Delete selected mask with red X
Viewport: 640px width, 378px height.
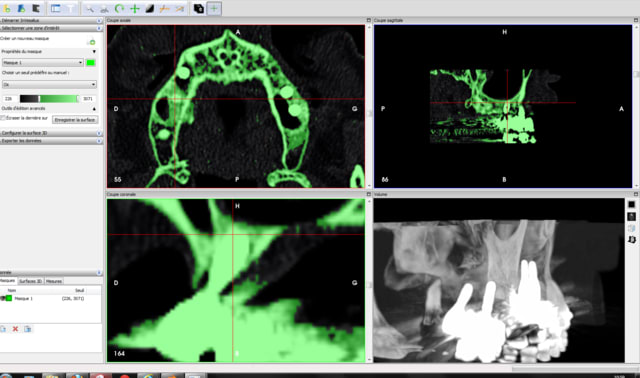click(16, 329)
